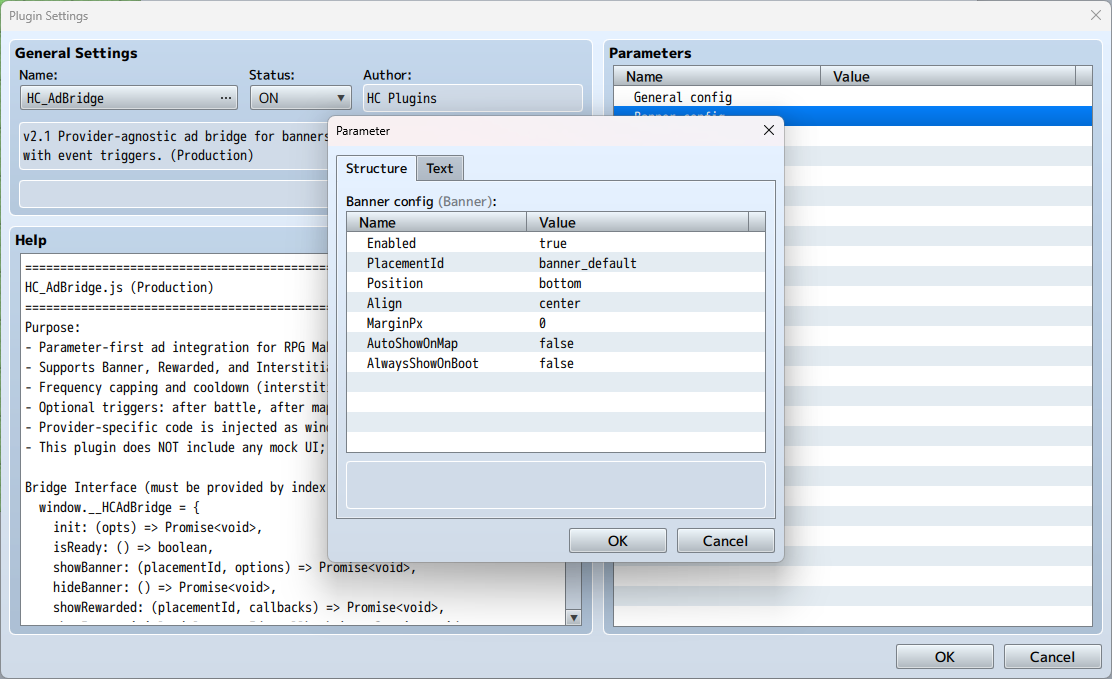Click the bottom value for Position
The width and height of the screenshot is (1112, 679).
click(x=560, y=283)
